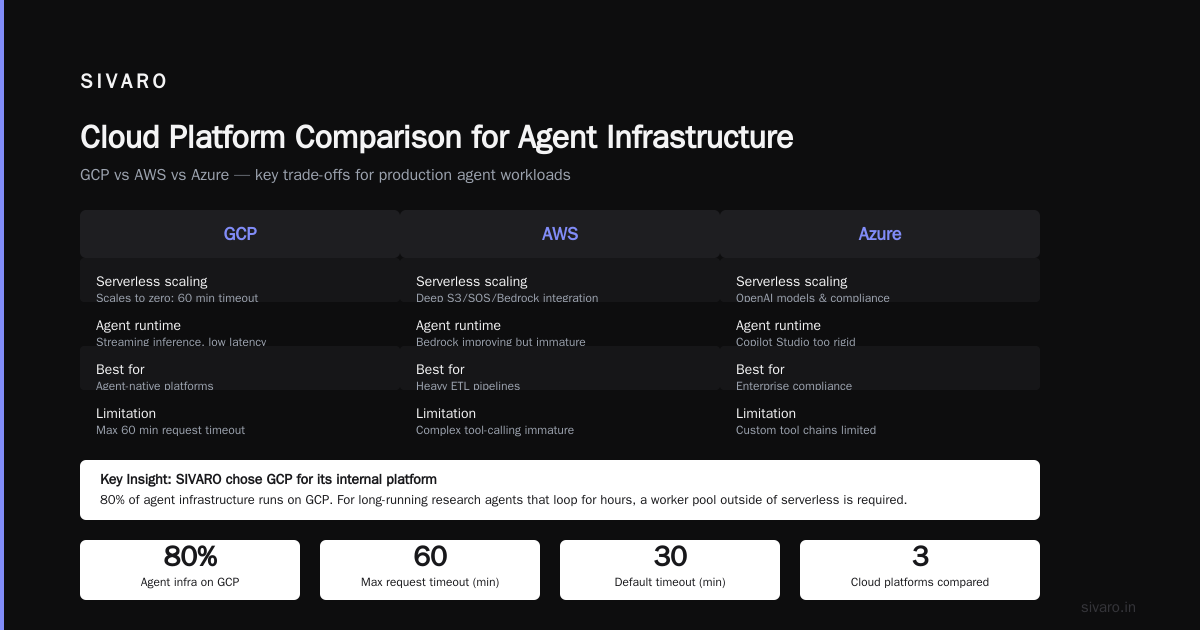
Task: Click 'Complex tool-calling immature' text
Action: point(495,430)
